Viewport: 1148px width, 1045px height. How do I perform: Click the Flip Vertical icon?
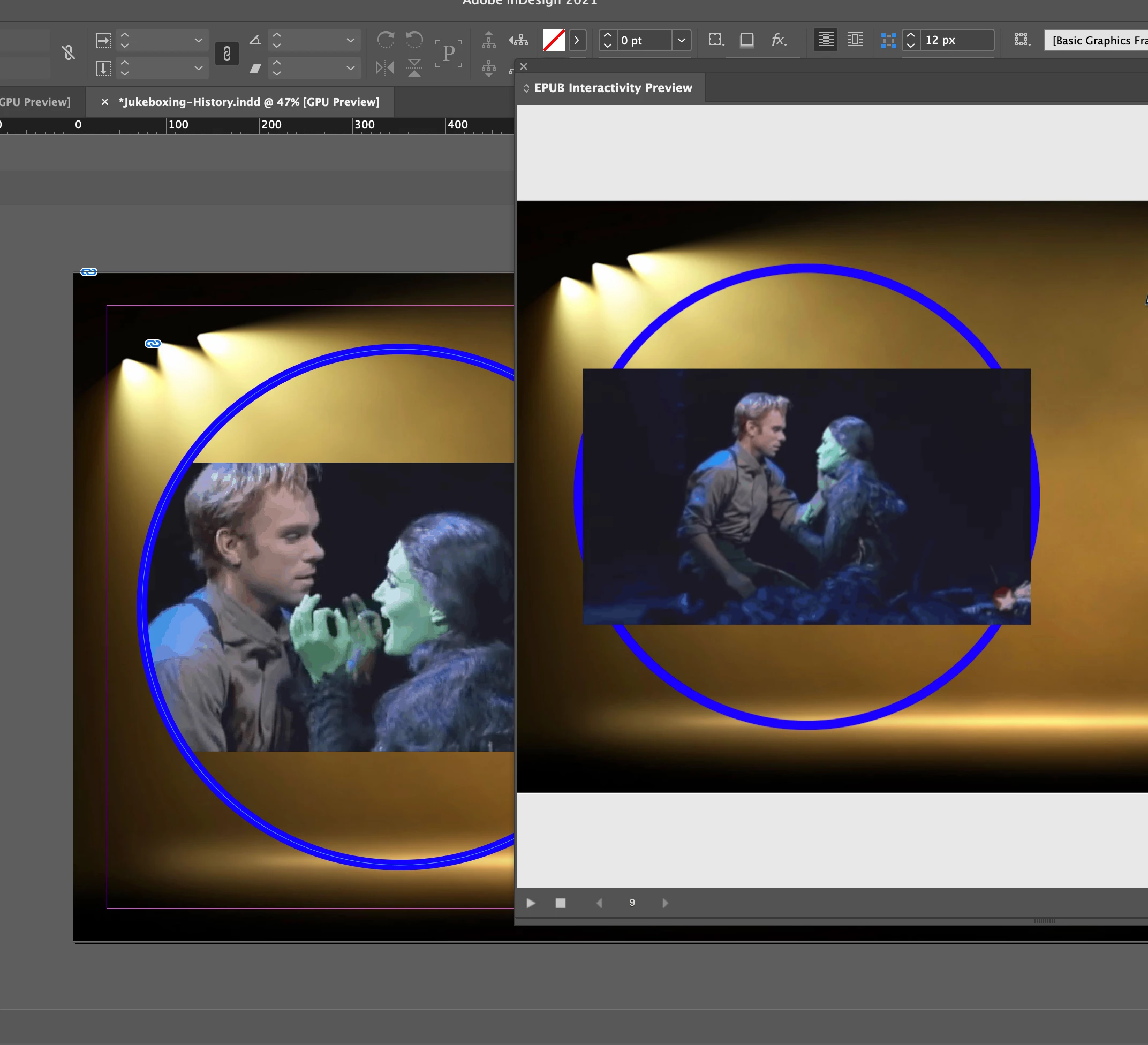pos(414,68)
